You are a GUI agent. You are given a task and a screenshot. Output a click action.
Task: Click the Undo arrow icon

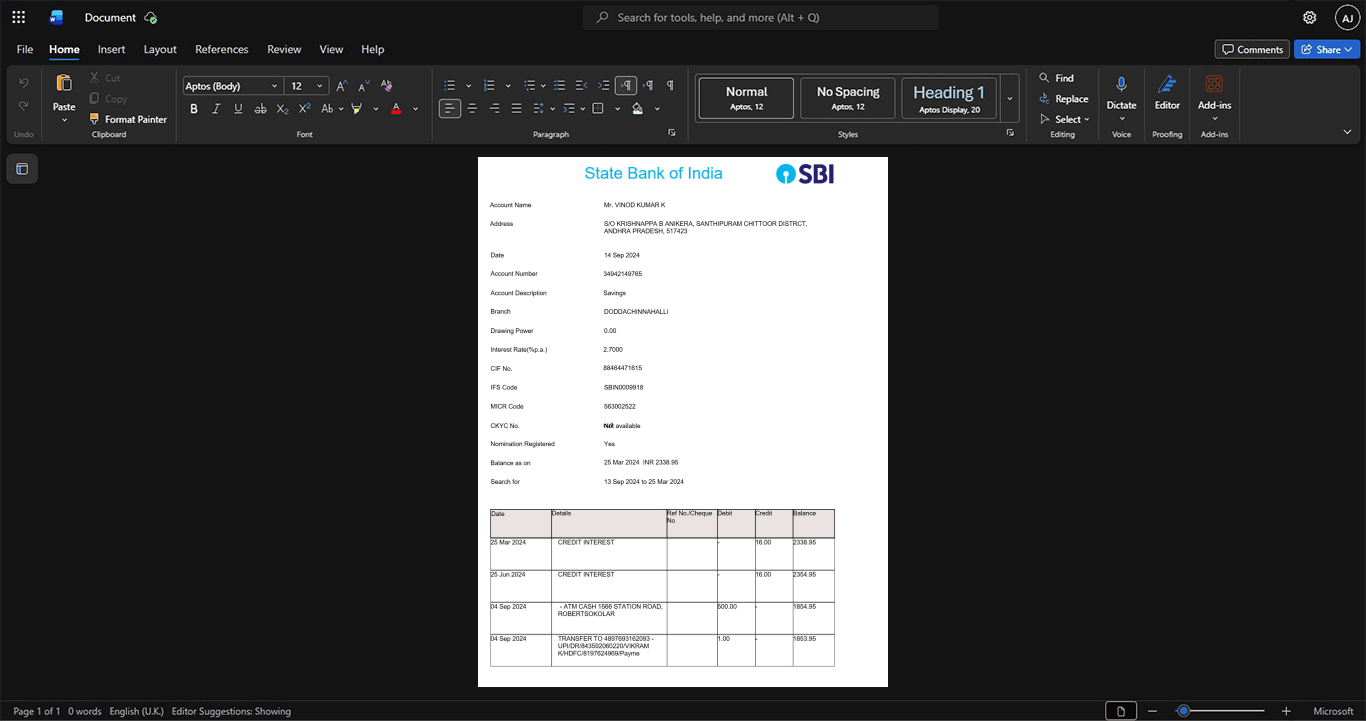[x=24, y=83]
